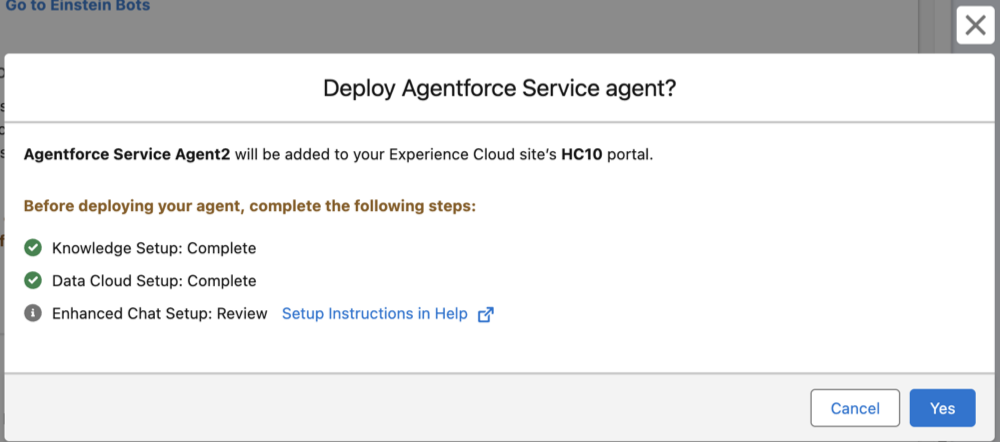Click the Yes button to deploy the agent
The image size is (1000, 442).
(x=942, y=408)
